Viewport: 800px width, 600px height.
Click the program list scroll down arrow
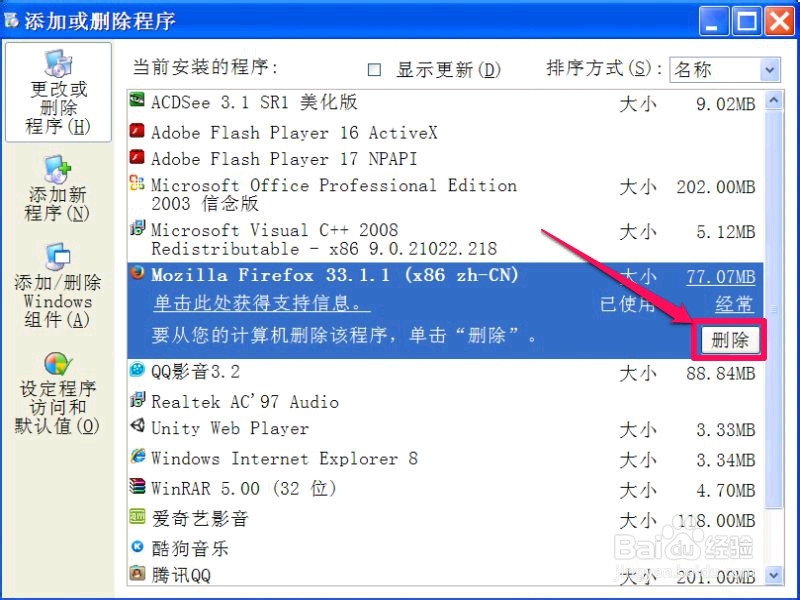773,575
